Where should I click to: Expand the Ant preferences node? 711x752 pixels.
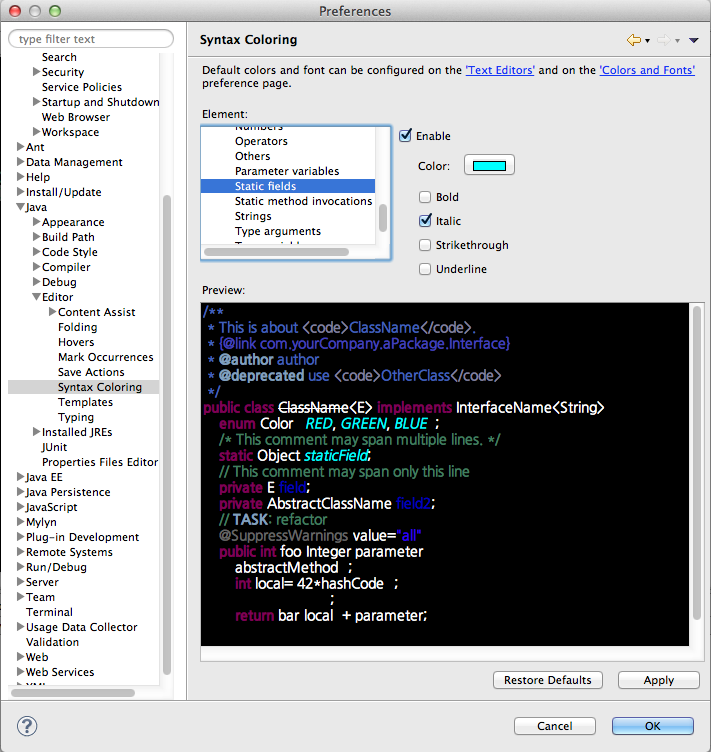[x=20, y=147]
